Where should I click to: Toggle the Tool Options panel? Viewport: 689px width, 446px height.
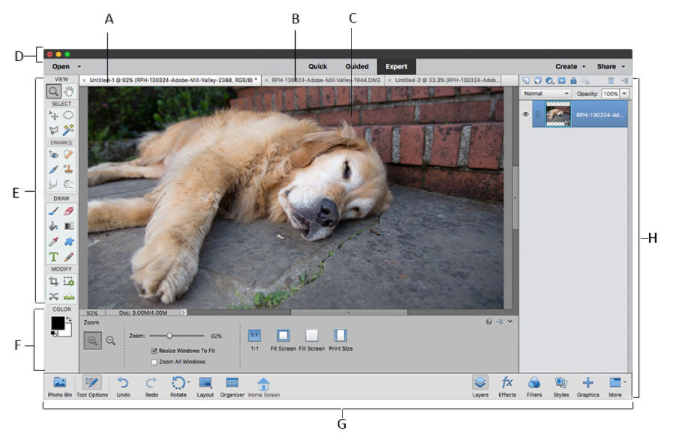tap(92, 387)
